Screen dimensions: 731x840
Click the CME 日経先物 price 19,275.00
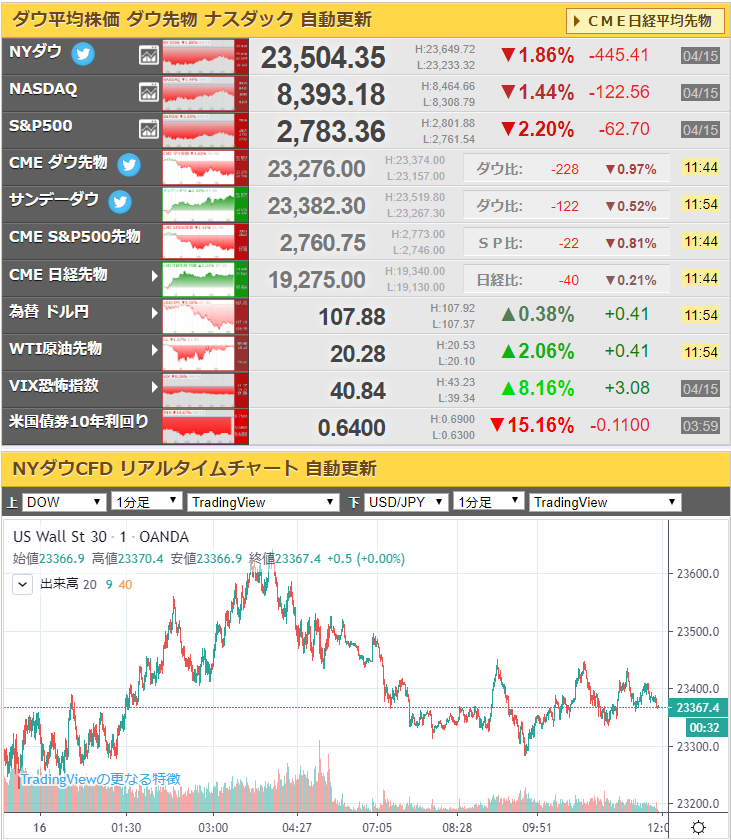(x=316, y=280)
